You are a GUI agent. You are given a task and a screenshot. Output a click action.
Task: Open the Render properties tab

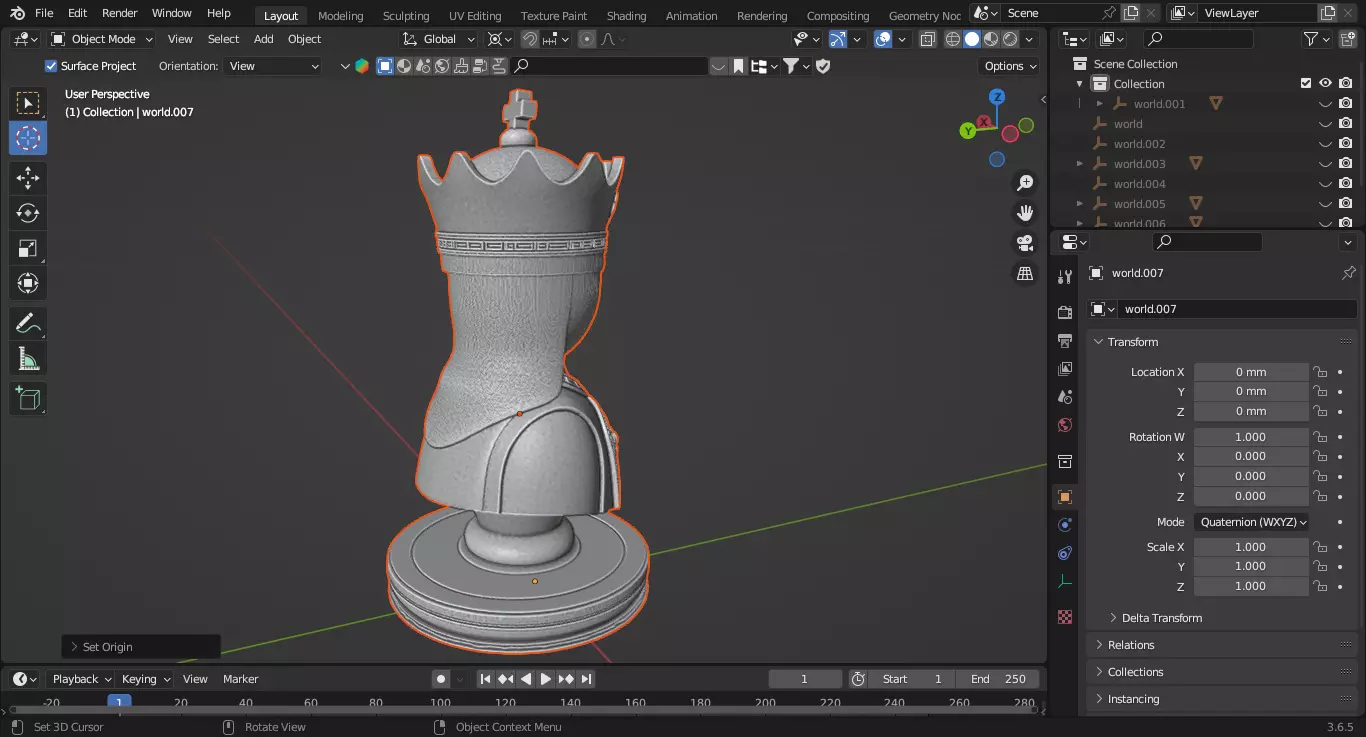coord(1065,313)
